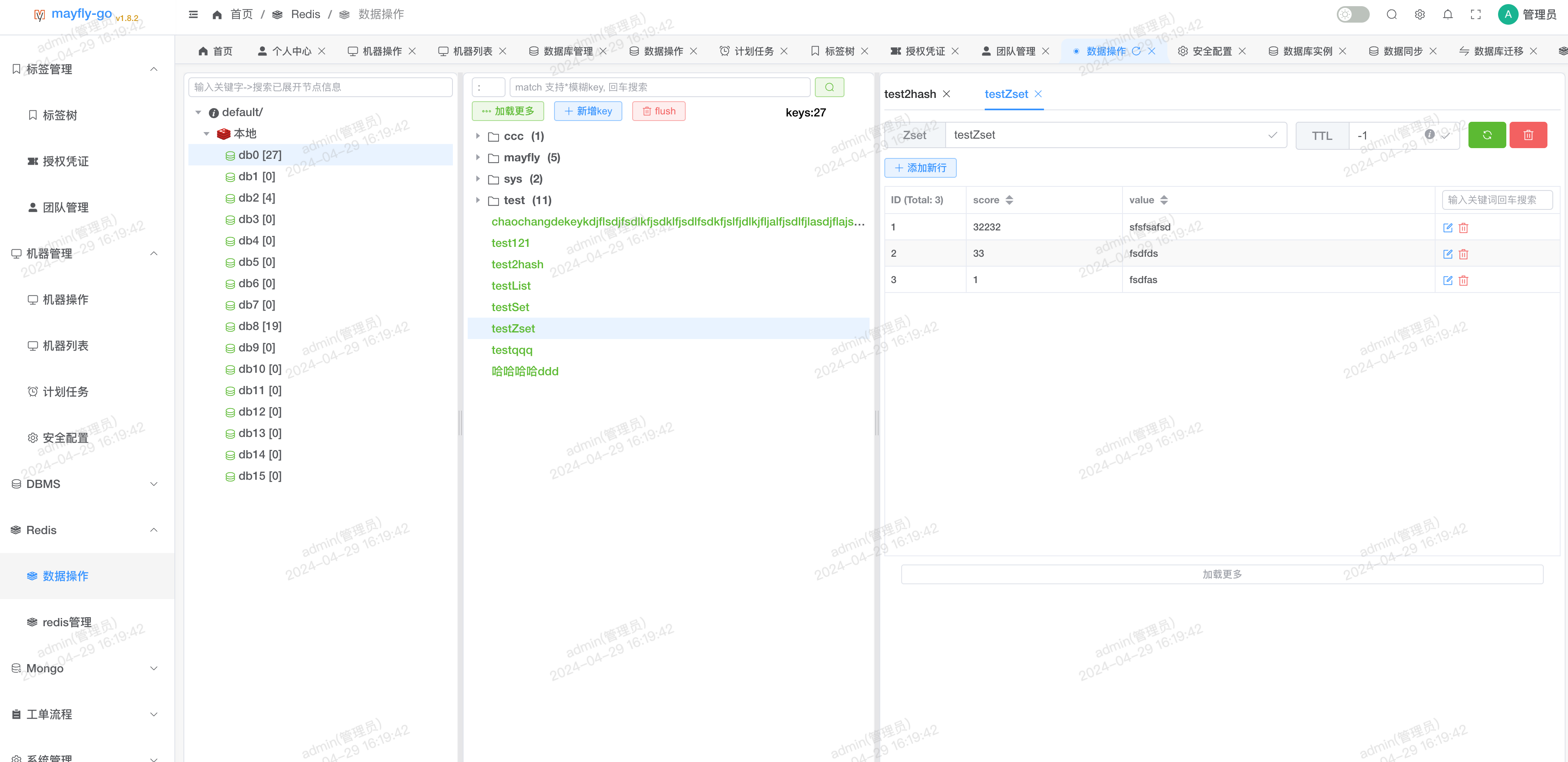Confirm key rename checkmark icon
Viewport: 1568px width, 762px height.
click(x=1272, y=135)
